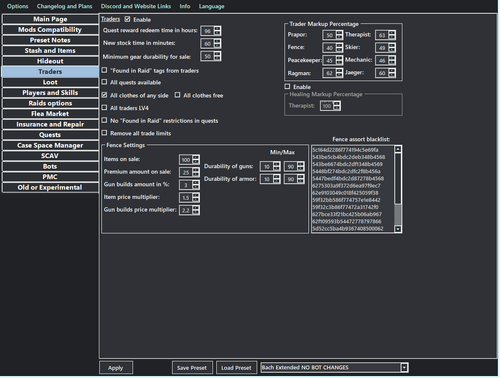Image resolution: width=500 pixels, height=378 pixels.
Task: Adjust Jaeger markup stepper
Action: pos(392,73)
